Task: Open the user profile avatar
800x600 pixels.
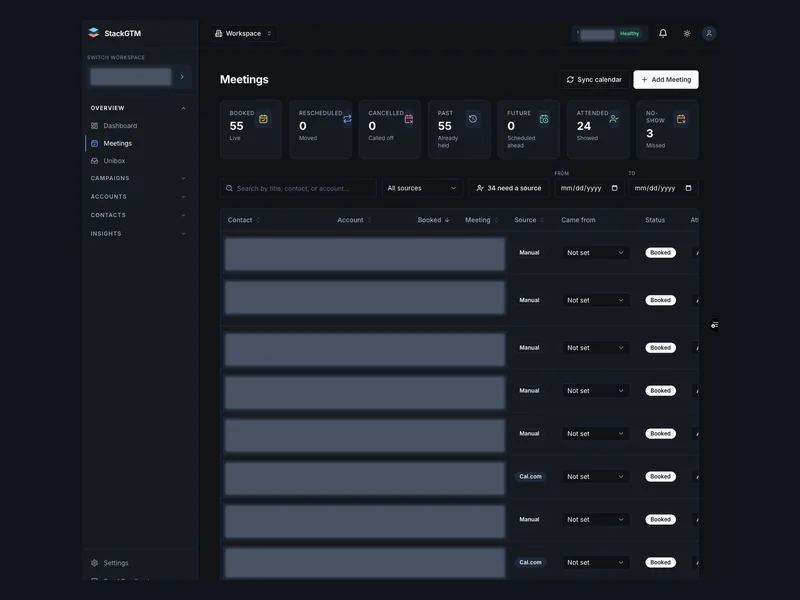Action: [x=709, y=33]
